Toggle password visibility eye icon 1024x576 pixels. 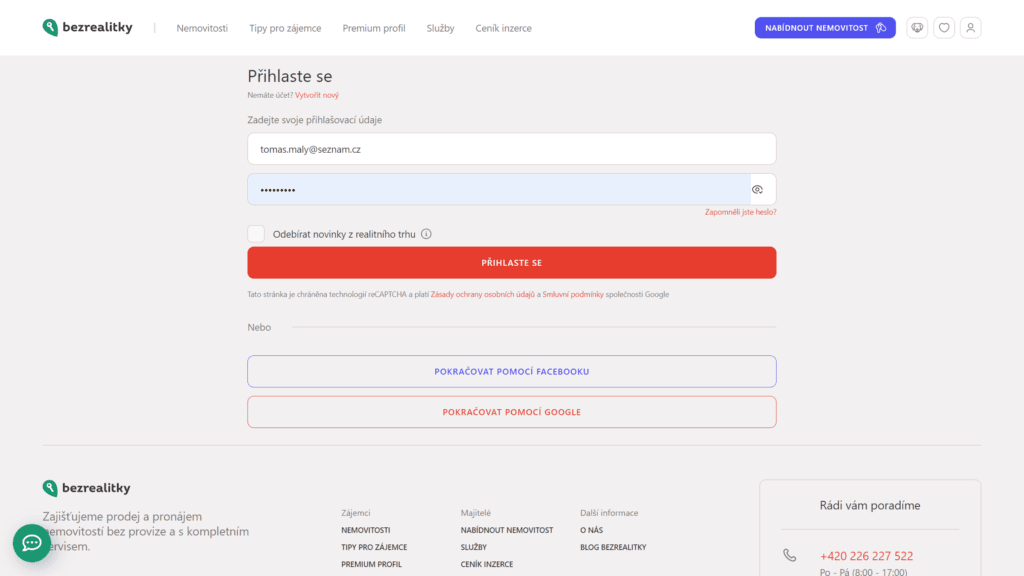757,190
